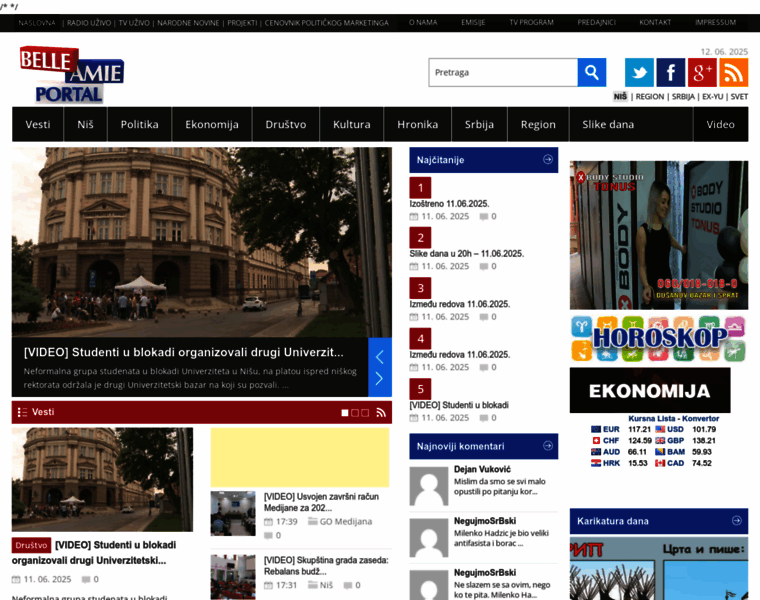Show next slide with right arrow
Viewport: 760px width, 600px height.
(380, 379)
